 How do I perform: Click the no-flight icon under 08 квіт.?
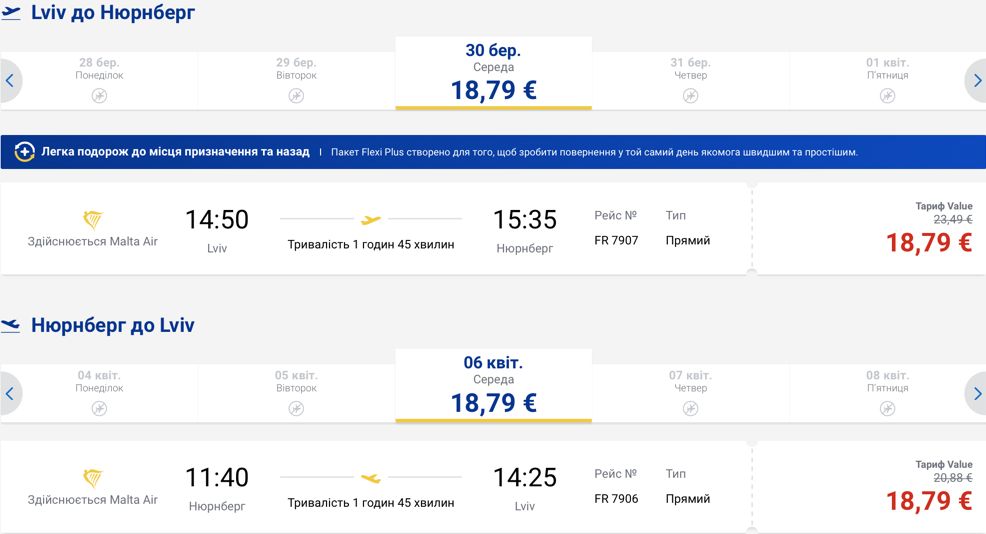point(887,409)
